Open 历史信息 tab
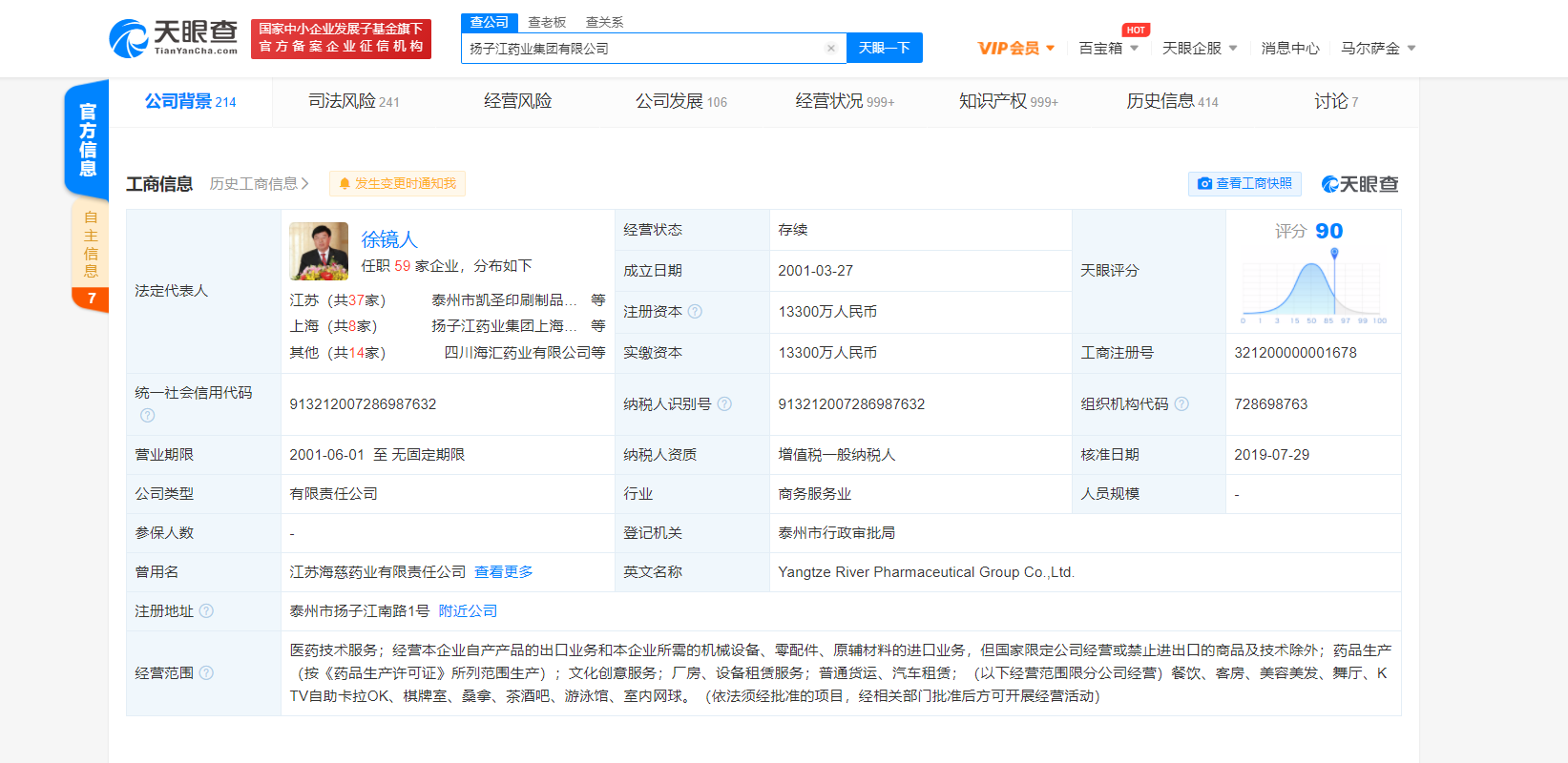 pos(1172,101)
